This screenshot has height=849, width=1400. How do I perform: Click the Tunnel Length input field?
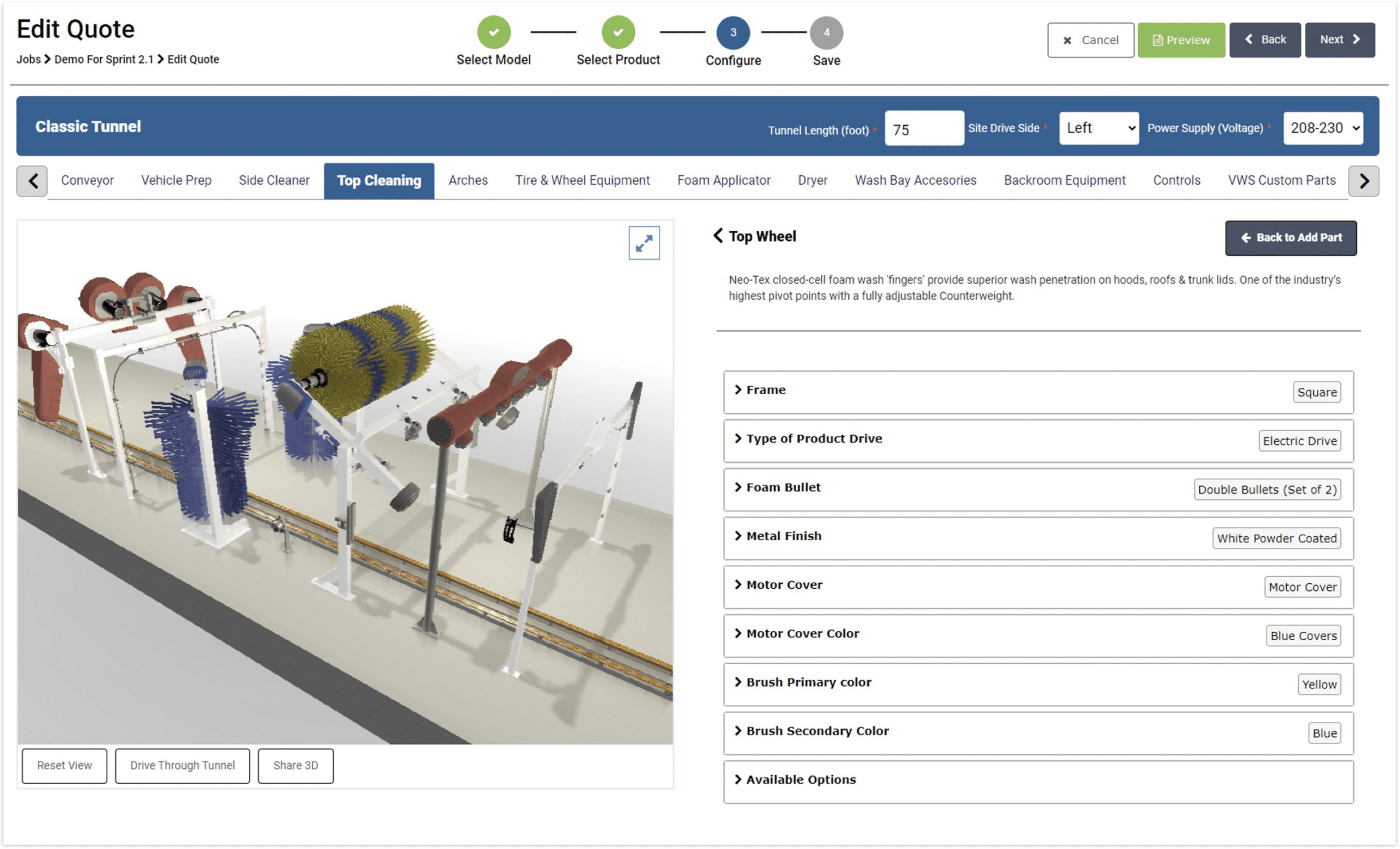click(x=923, y=130)
